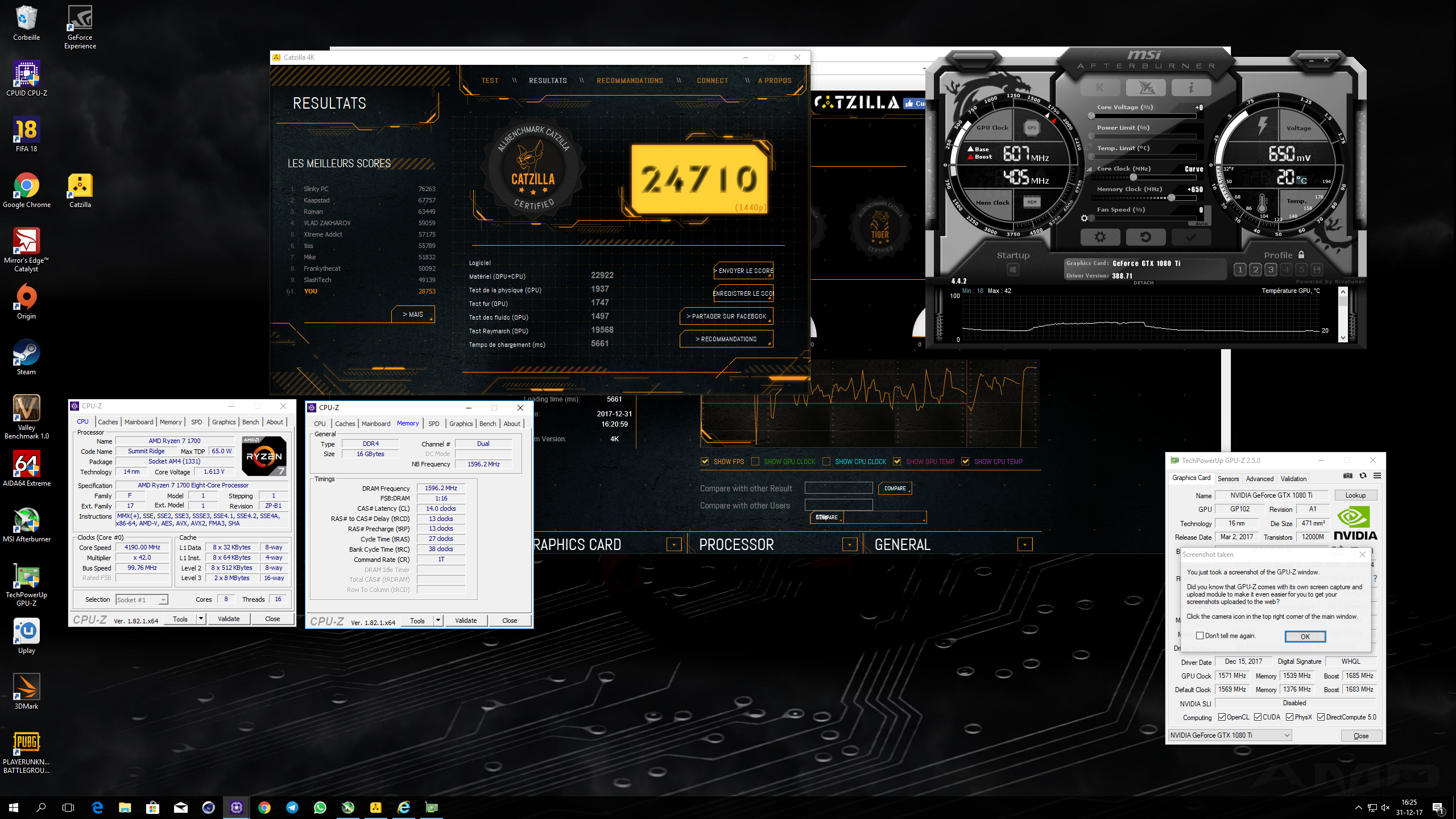This screenshot has width=1456, height=819.
Task: Toggle SHOW FPS checkbox
Action: [705, 461]
